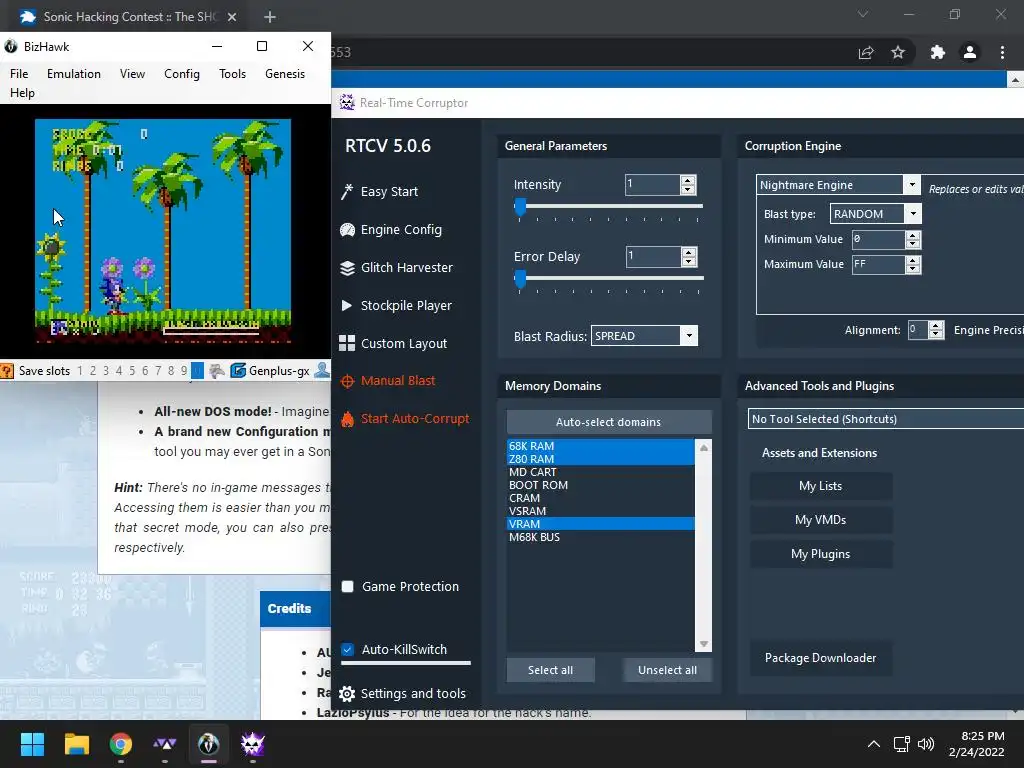This screenshot has width=1024, height=768.
Task: Expand the Nightmare Engine dropdown
Action: pos(912,185)
